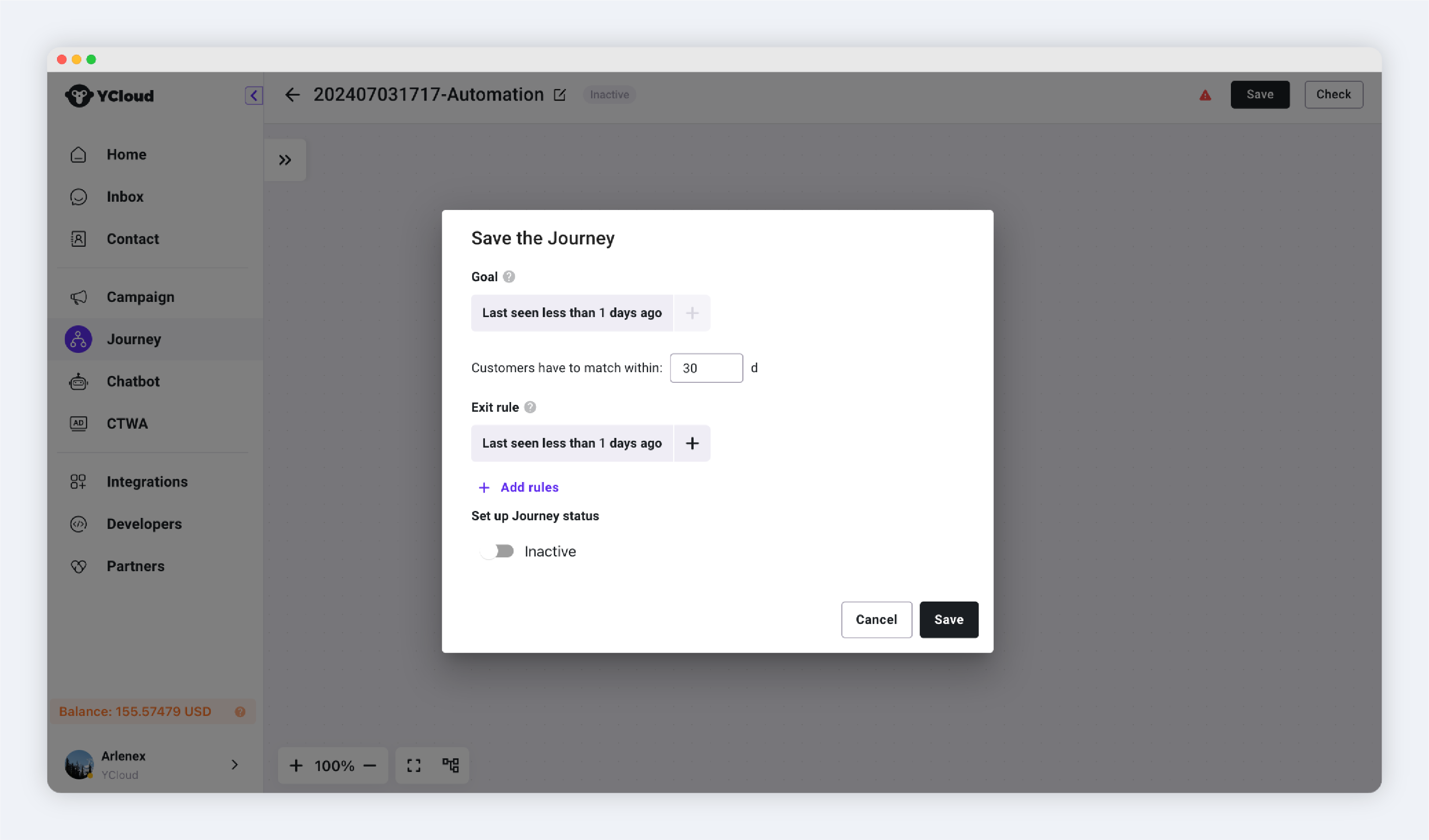
Task: Confirm with the dialog Save button
Action: [948, 619]
